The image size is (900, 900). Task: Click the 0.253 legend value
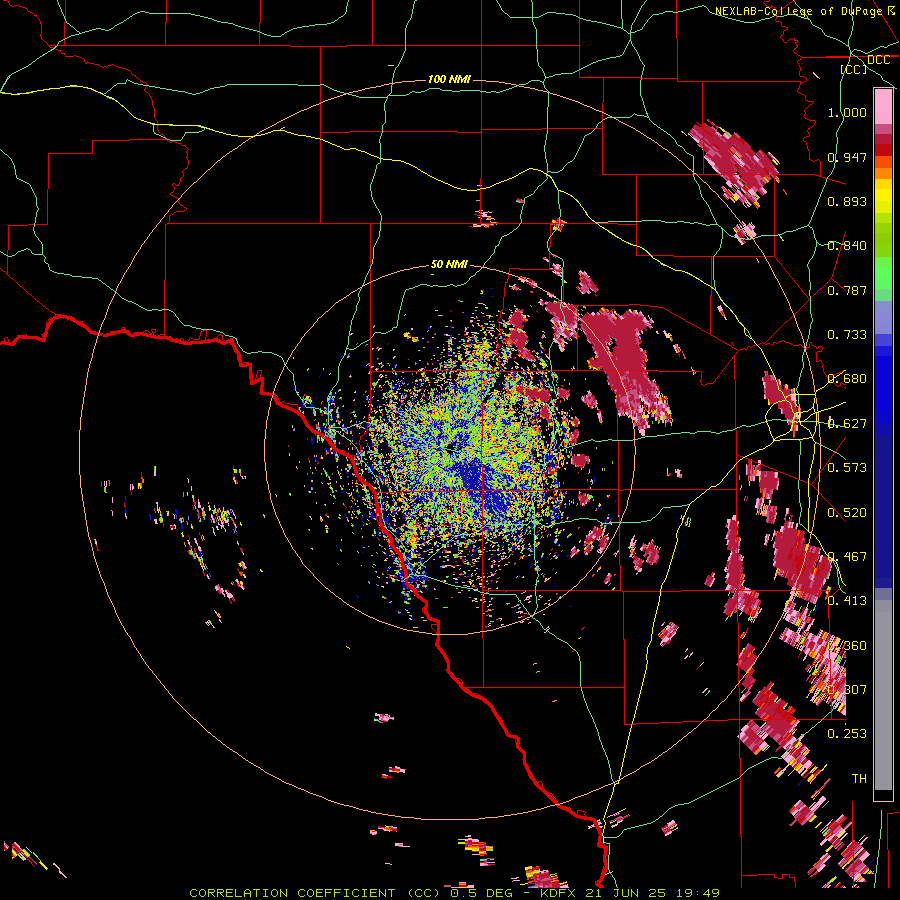847,734
